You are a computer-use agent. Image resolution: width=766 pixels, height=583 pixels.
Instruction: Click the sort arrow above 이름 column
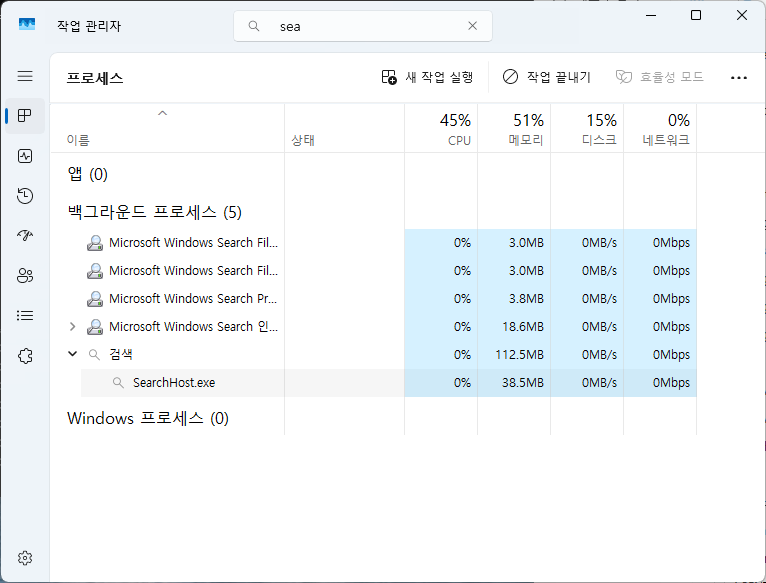coord(163,113)
